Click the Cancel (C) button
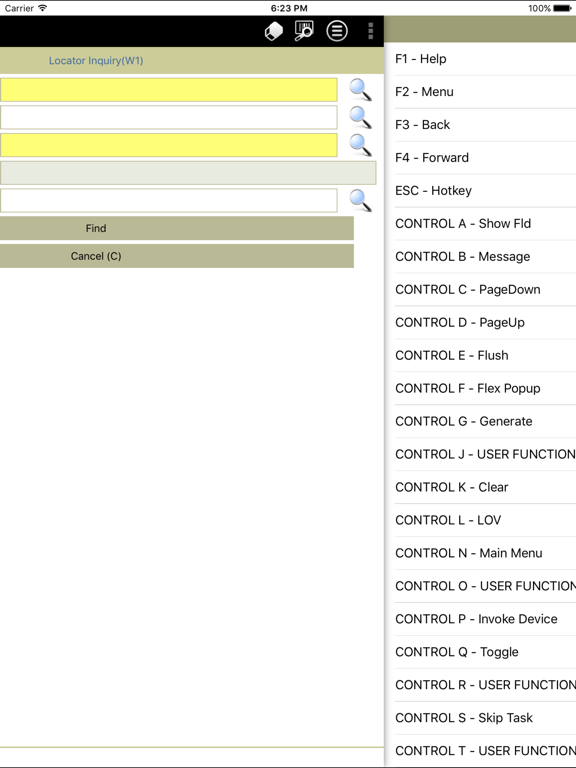Viewport: 576px width, 768px height. tap(177, 256)
